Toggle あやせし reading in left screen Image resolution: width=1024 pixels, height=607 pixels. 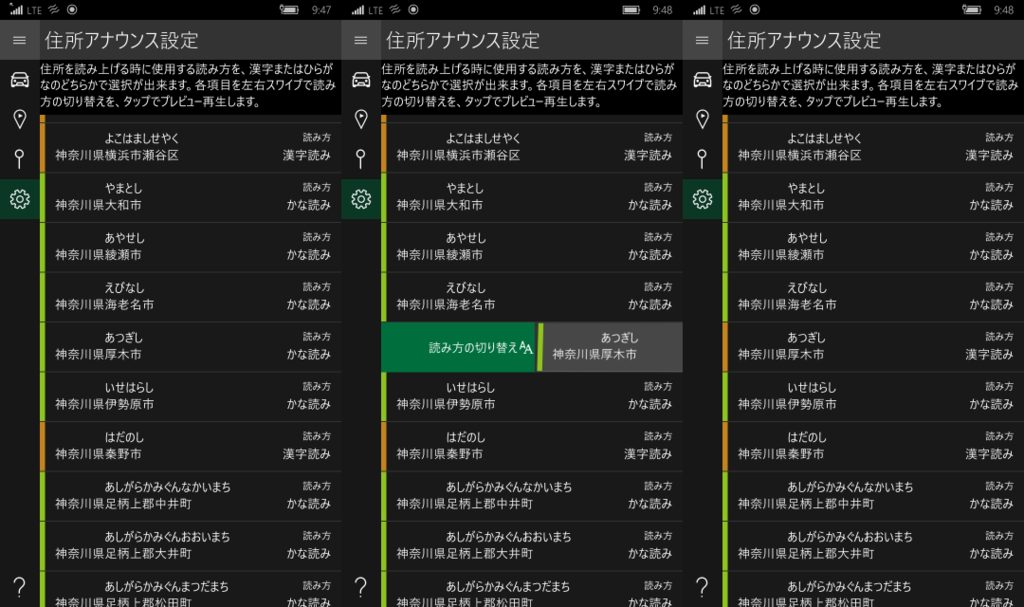coord(191,247)
